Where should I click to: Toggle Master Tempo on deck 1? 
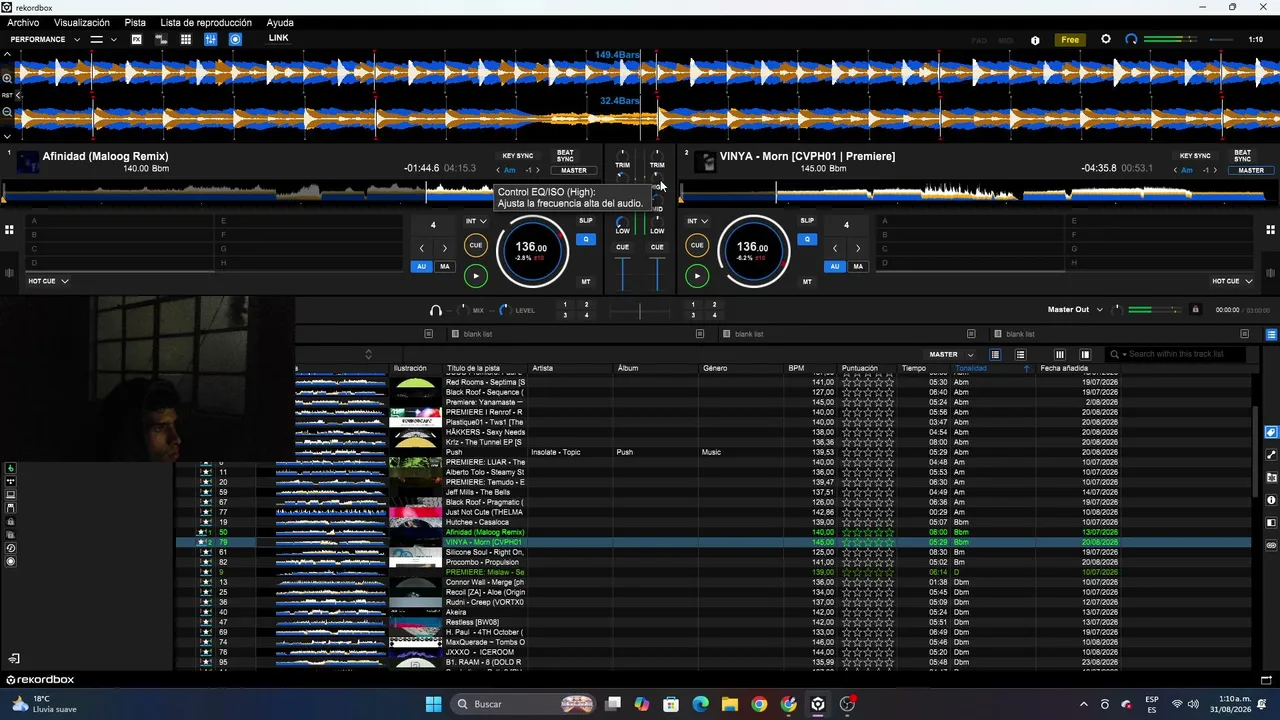pos(586,282)
